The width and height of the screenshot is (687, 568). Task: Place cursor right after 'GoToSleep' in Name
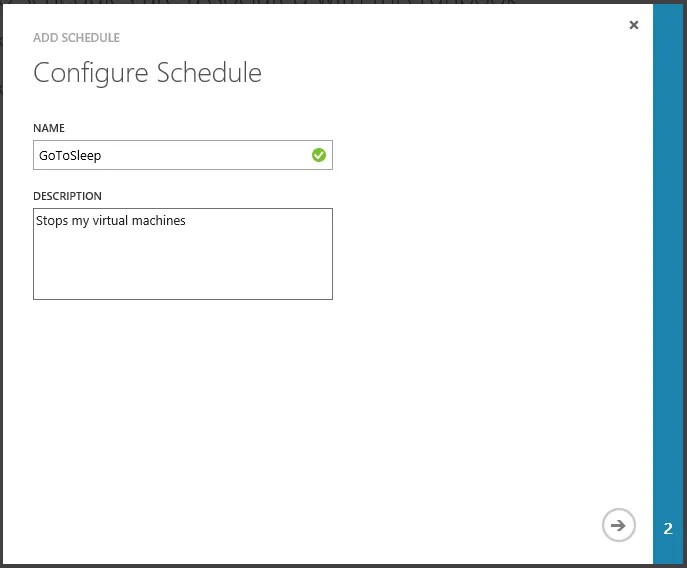[x=102, y=156]
